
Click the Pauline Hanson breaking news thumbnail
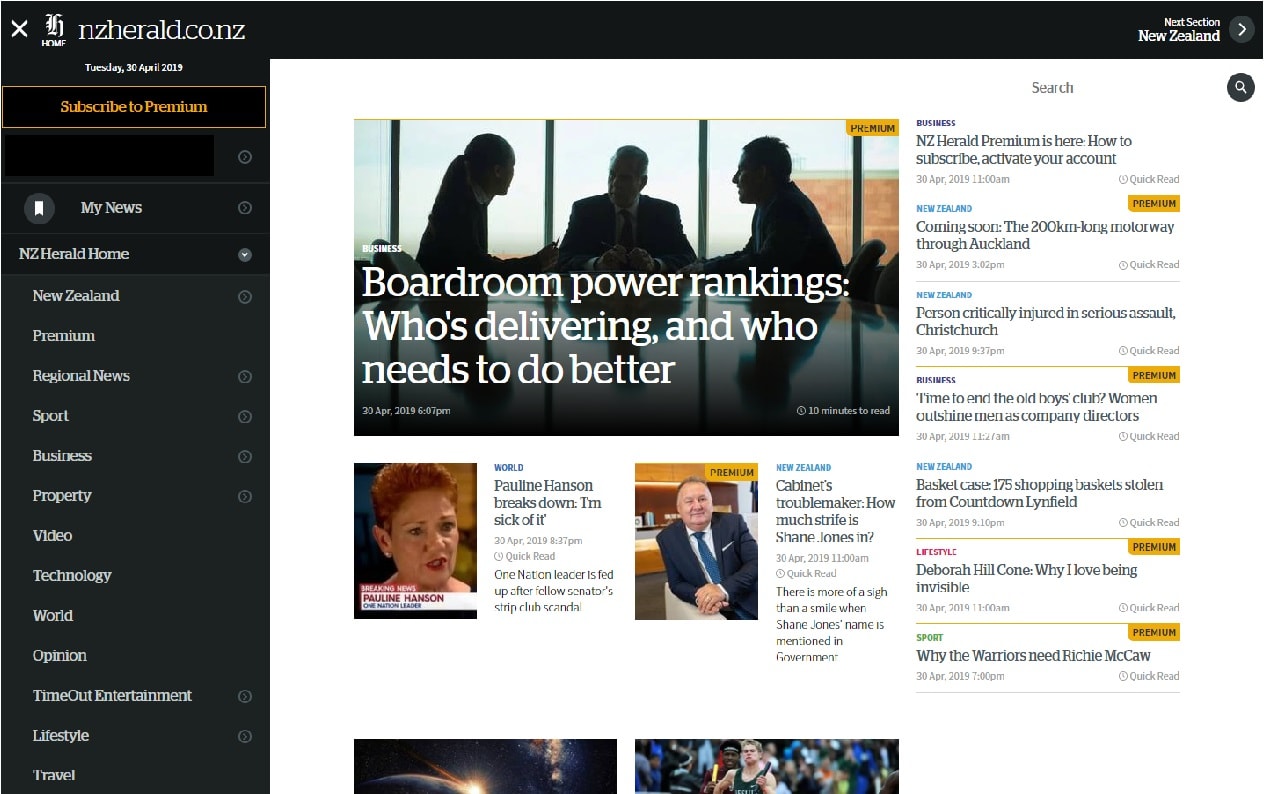click(415, 541)
